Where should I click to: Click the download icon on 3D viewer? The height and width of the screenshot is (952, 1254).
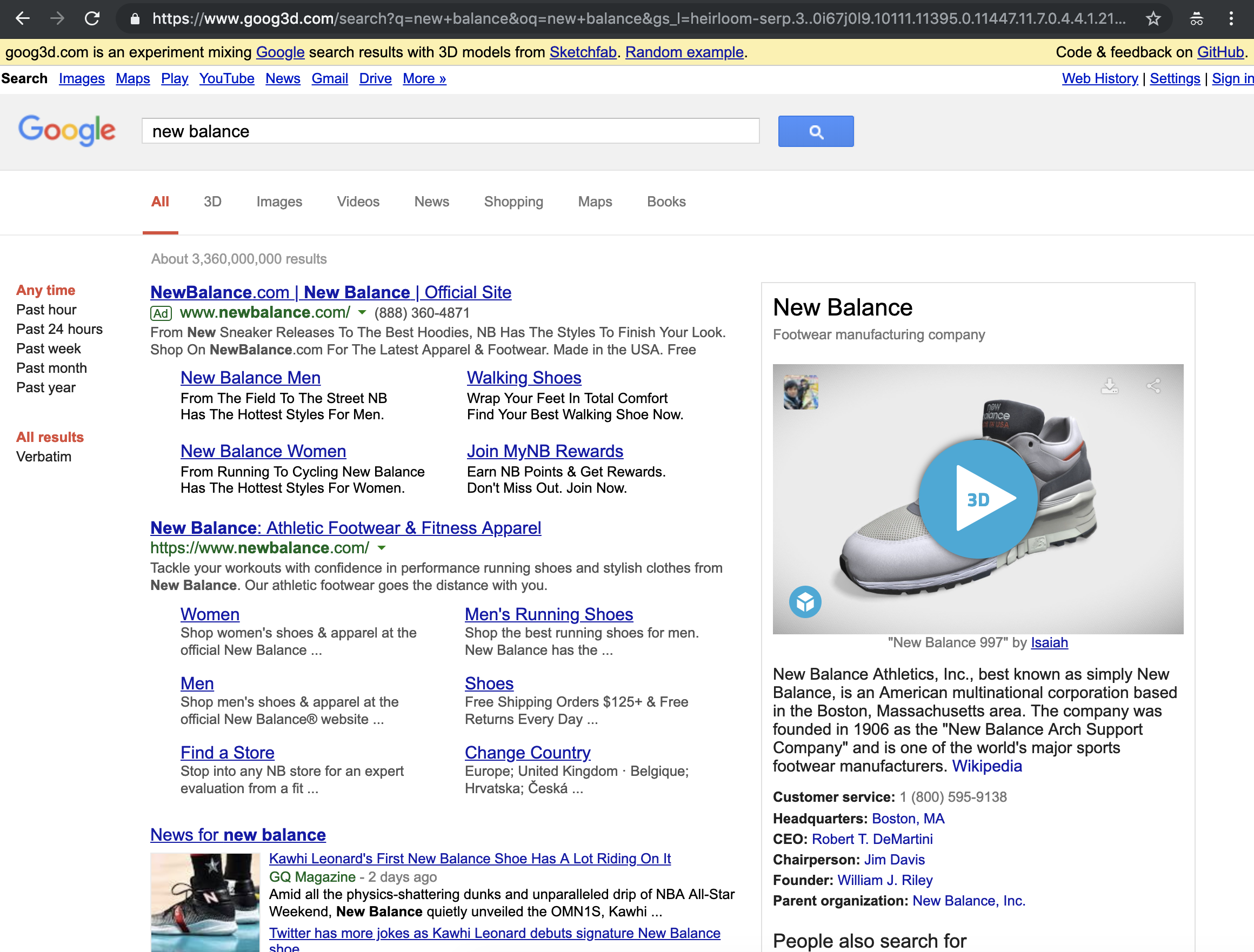tap(1110, 386)
